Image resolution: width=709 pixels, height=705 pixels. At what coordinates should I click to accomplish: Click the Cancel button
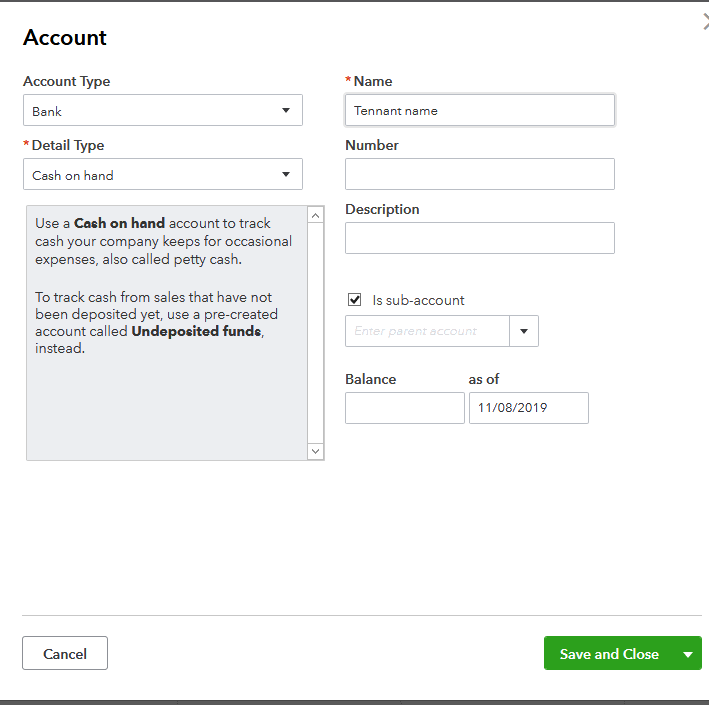[x=65, y=654]
